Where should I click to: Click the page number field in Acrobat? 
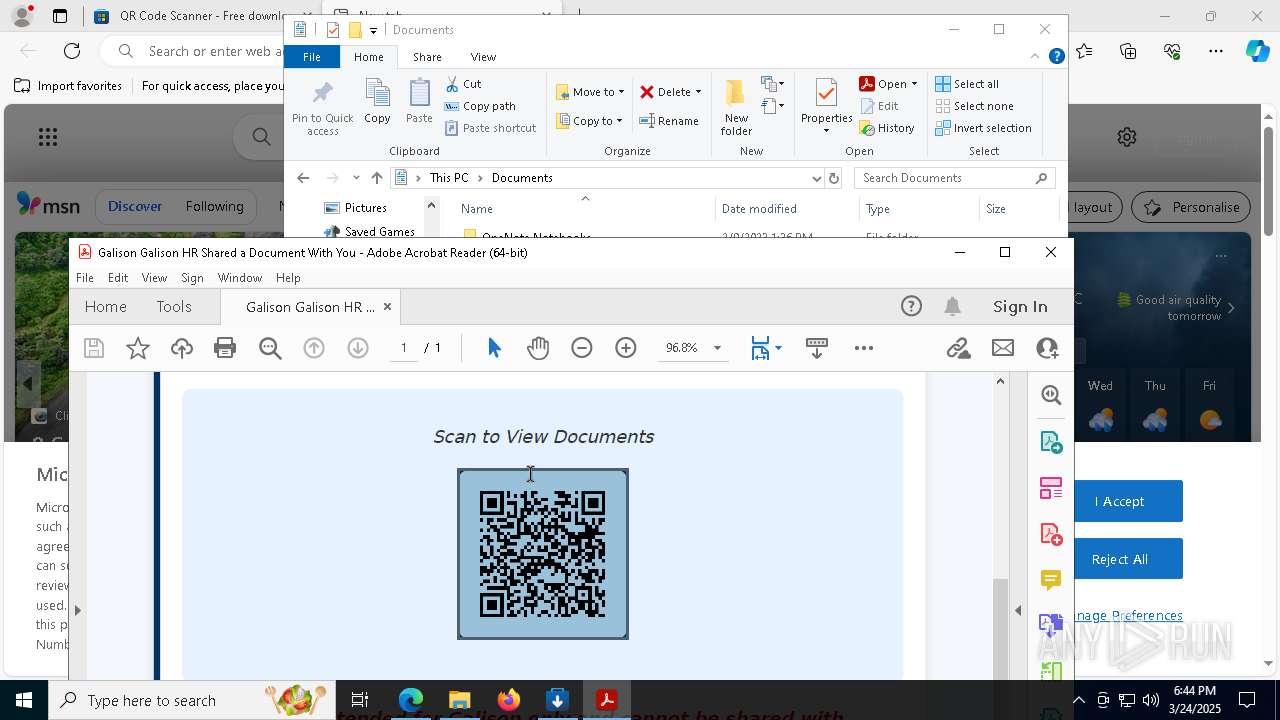[404, 348]
